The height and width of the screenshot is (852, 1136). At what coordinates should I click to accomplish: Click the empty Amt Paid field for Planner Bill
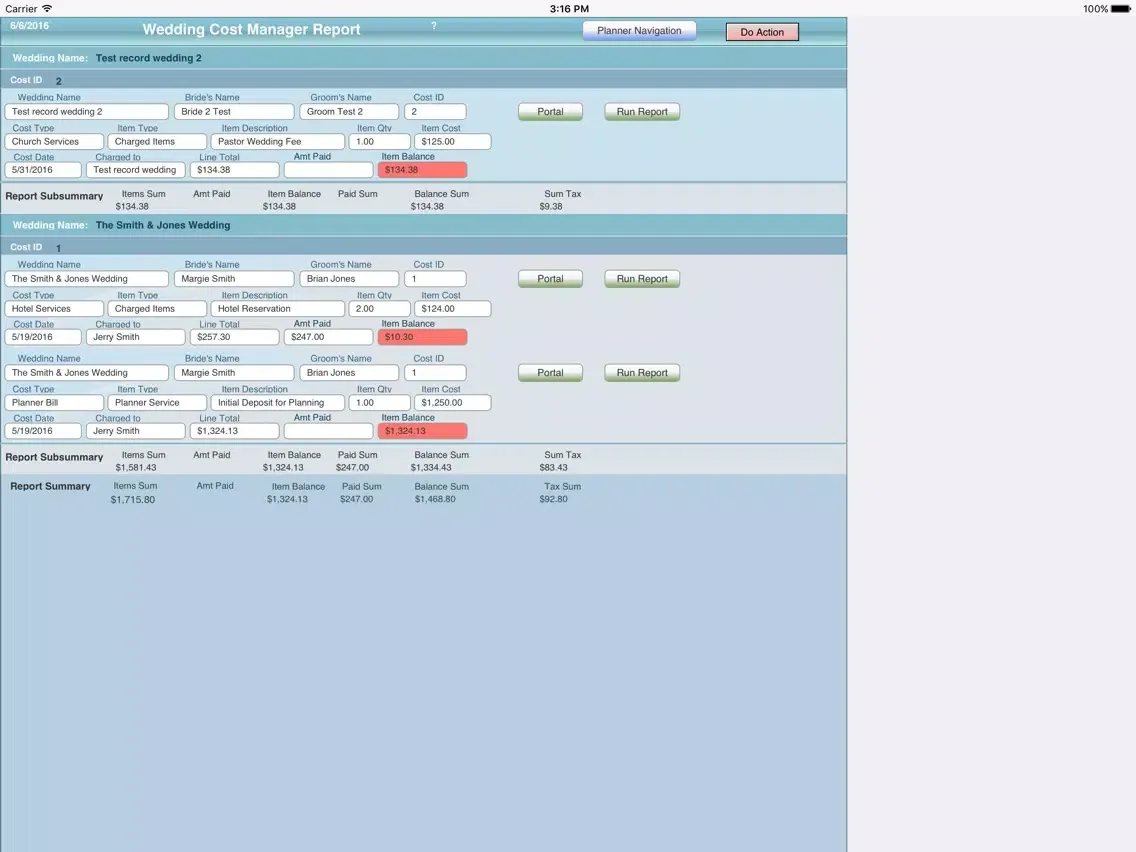[328, 430]
